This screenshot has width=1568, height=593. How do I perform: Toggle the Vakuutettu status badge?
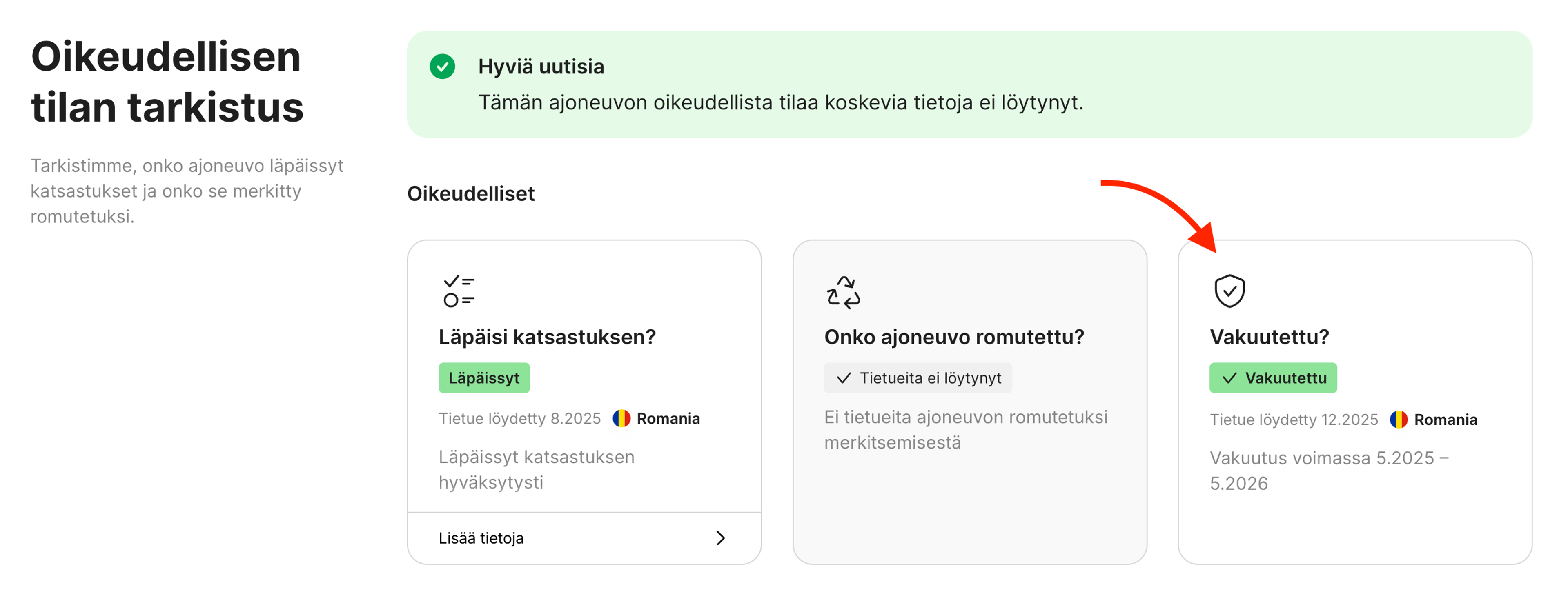pyautogui.click(x=1273, y=378)
